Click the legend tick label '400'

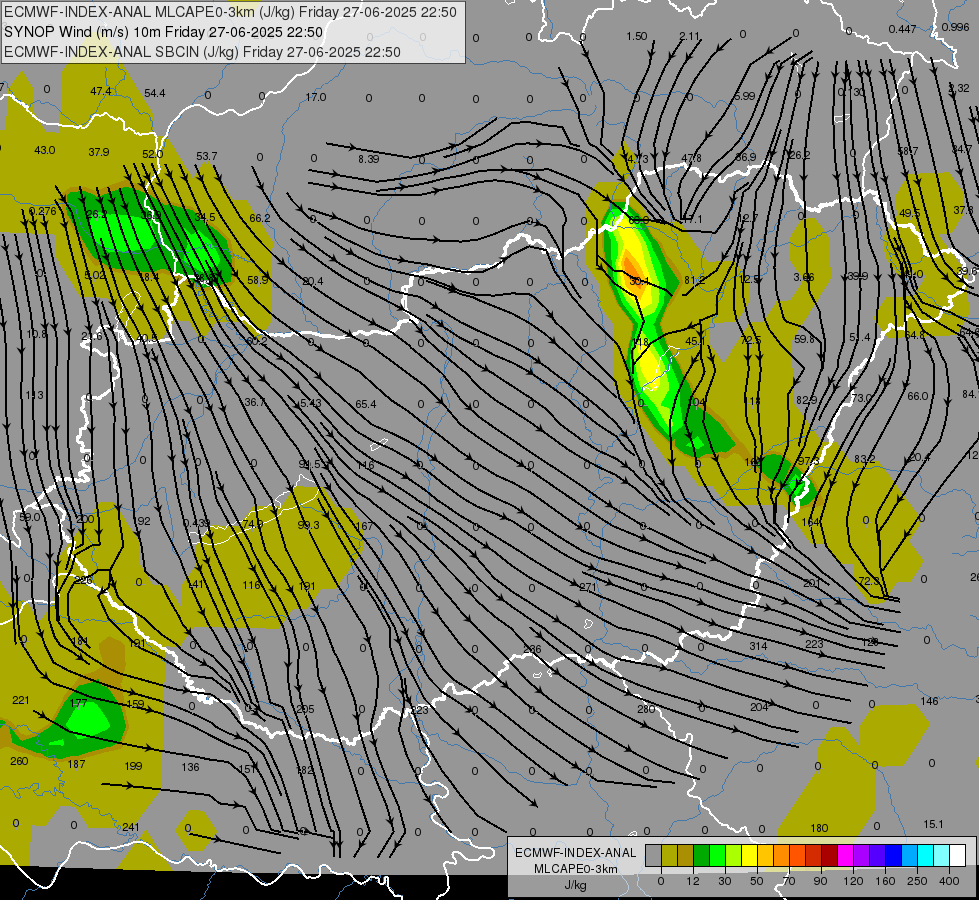949,881
